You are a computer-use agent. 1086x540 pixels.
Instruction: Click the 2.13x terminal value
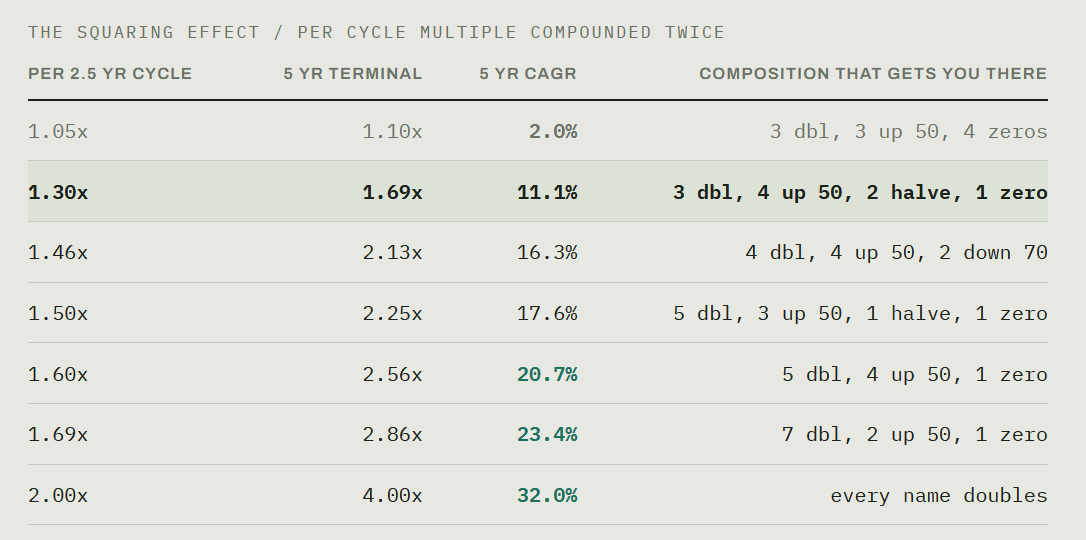tap(392, 253)
